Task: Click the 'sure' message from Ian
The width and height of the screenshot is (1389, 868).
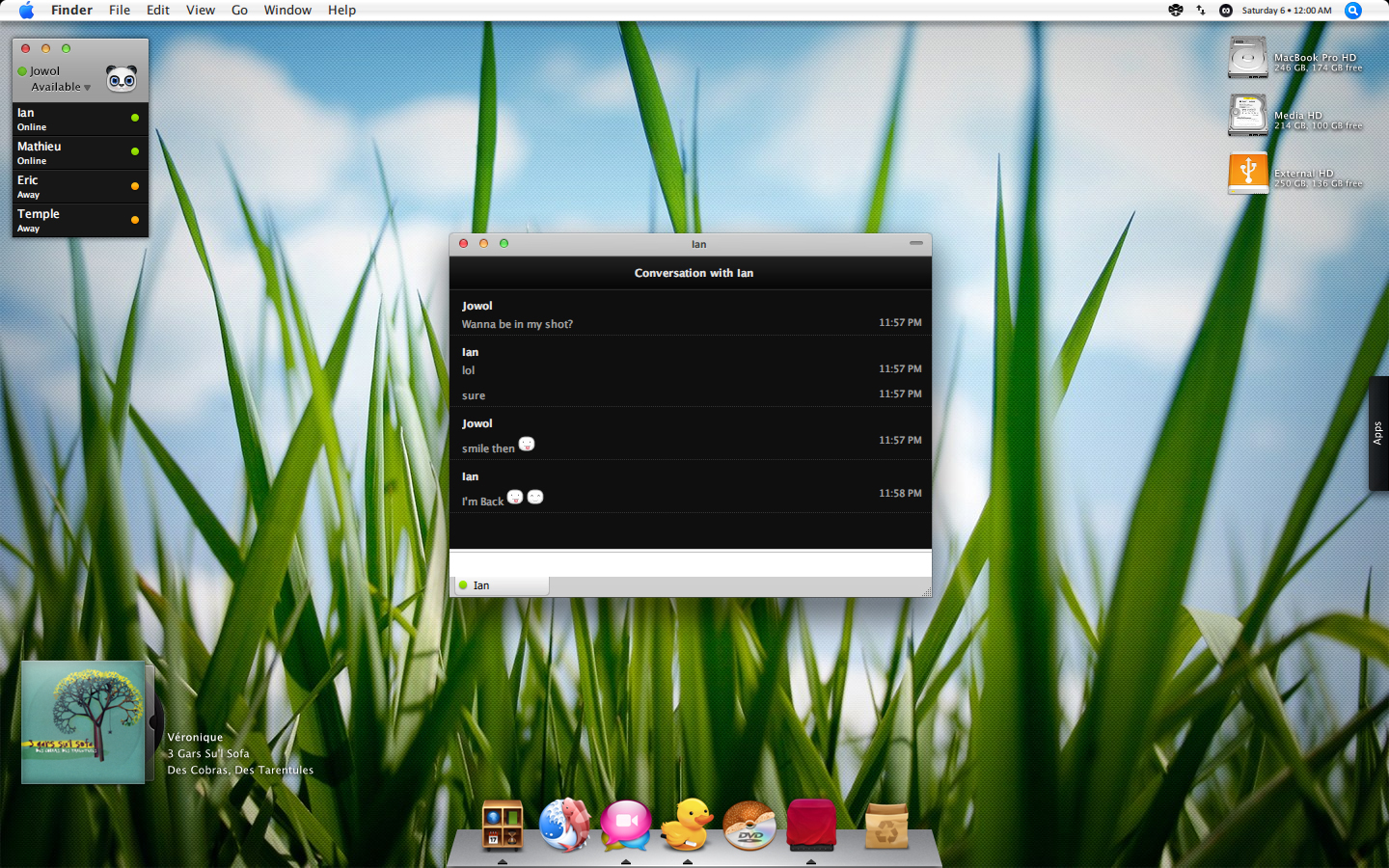Action: point(474,395)
